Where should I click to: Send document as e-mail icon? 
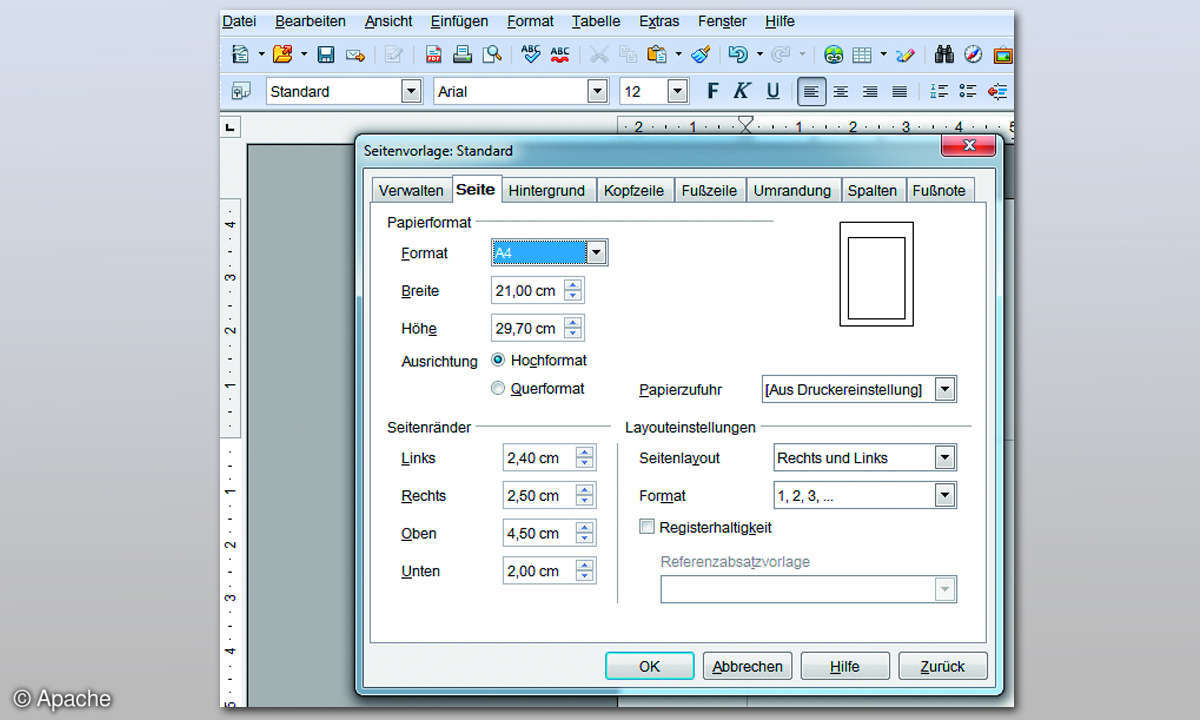pos(355,54)
